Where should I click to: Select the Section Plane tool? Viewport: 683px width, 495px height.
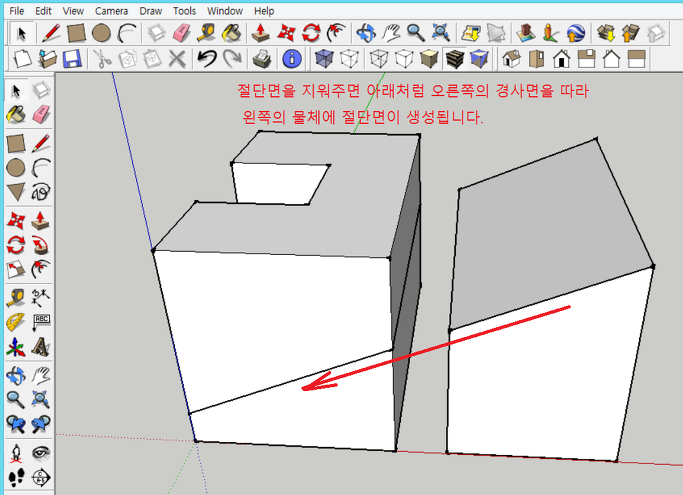[41, 478]
